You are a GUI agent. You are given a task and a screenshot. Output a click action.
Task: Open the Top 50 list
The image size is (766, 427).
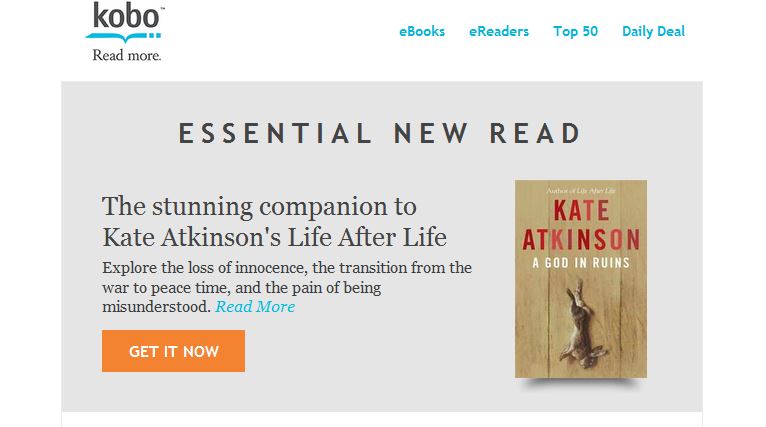pos(575,31)
